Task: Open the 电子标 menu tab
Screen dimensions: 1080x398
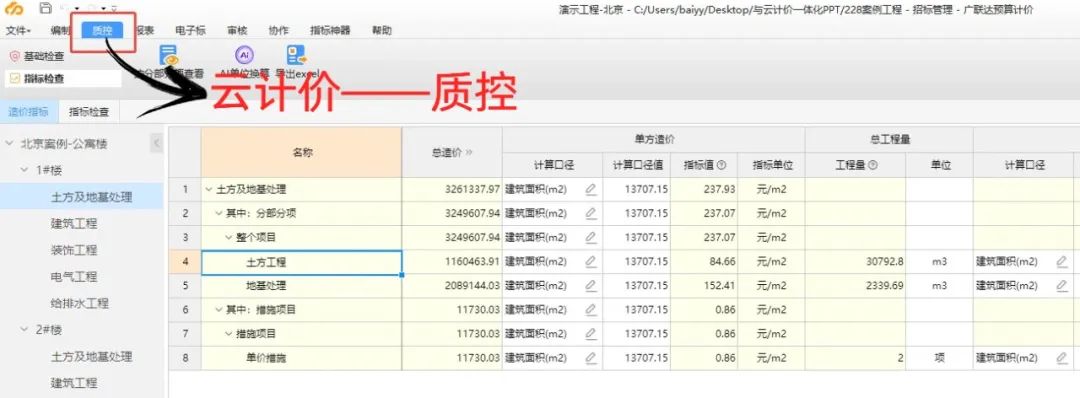Action: (x=191, y=30)
